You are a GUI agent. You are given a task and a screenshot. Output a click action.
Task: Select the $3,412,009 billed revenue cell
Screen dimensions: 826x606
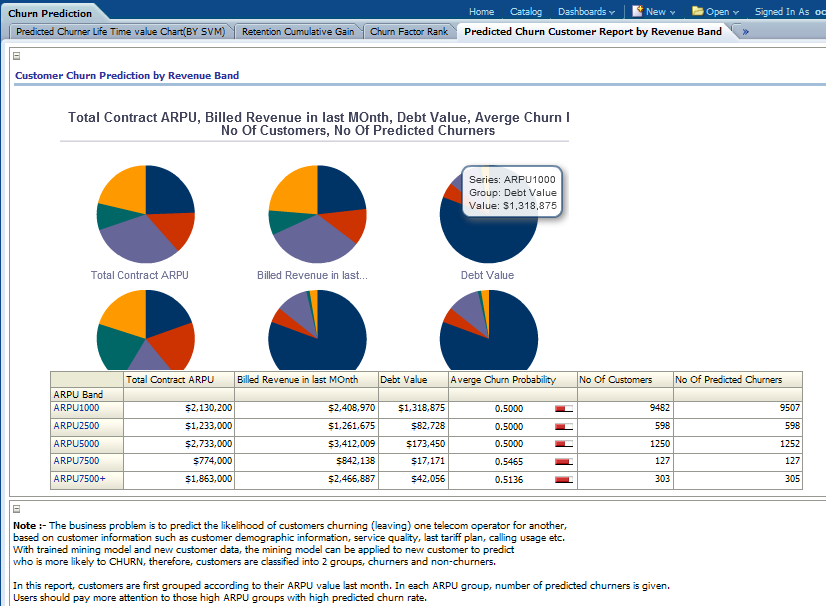point(307,444)
